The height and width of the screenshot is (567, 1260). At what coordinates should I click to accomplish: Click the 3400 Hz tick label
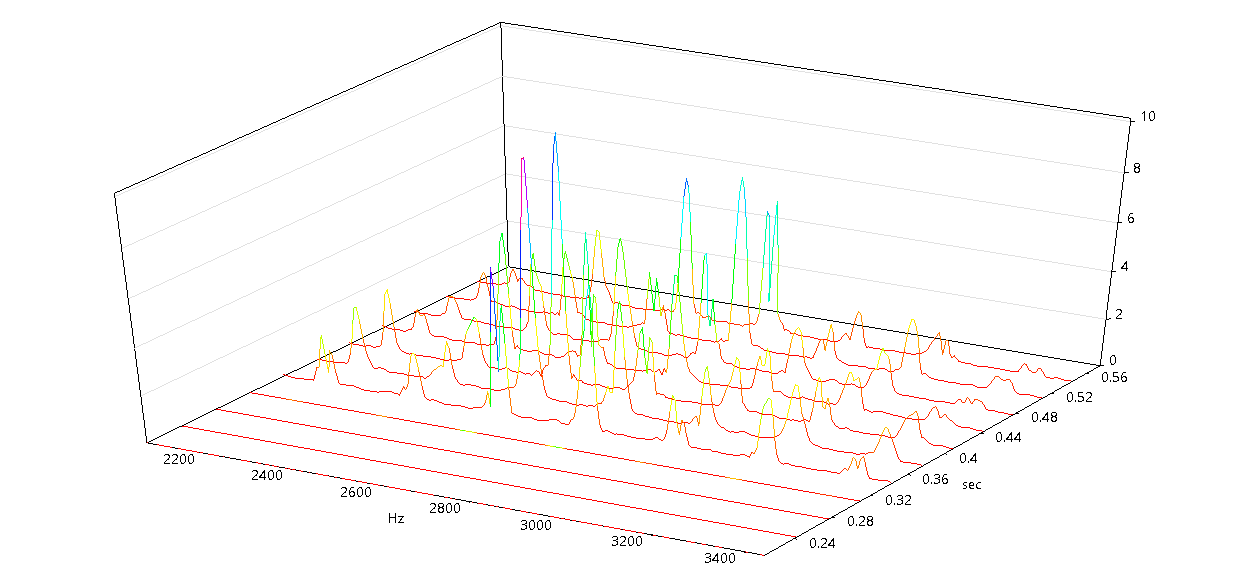719,558
